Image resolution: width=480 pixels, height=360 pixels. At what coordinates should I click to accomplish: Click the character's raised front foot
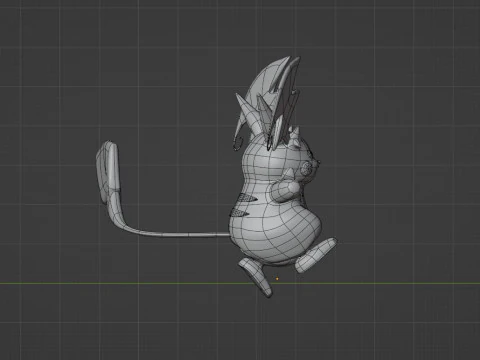[x=316, y=255]
